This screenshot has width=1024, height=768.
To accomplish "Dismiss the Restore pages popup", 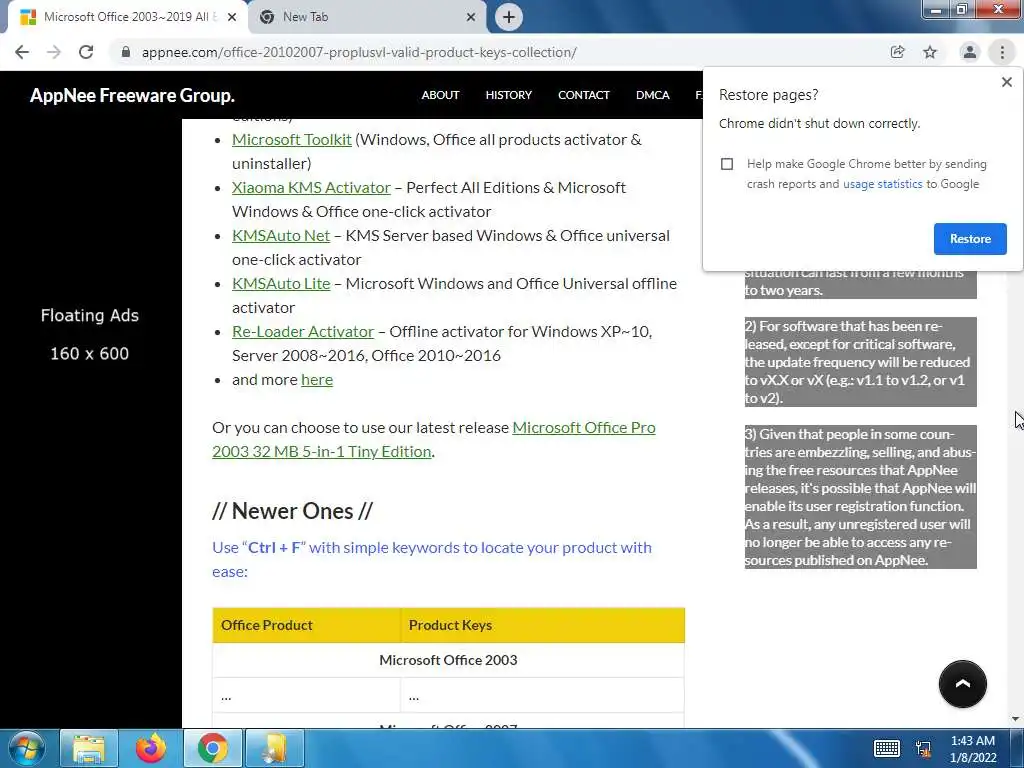I will tap(1007, 82).
